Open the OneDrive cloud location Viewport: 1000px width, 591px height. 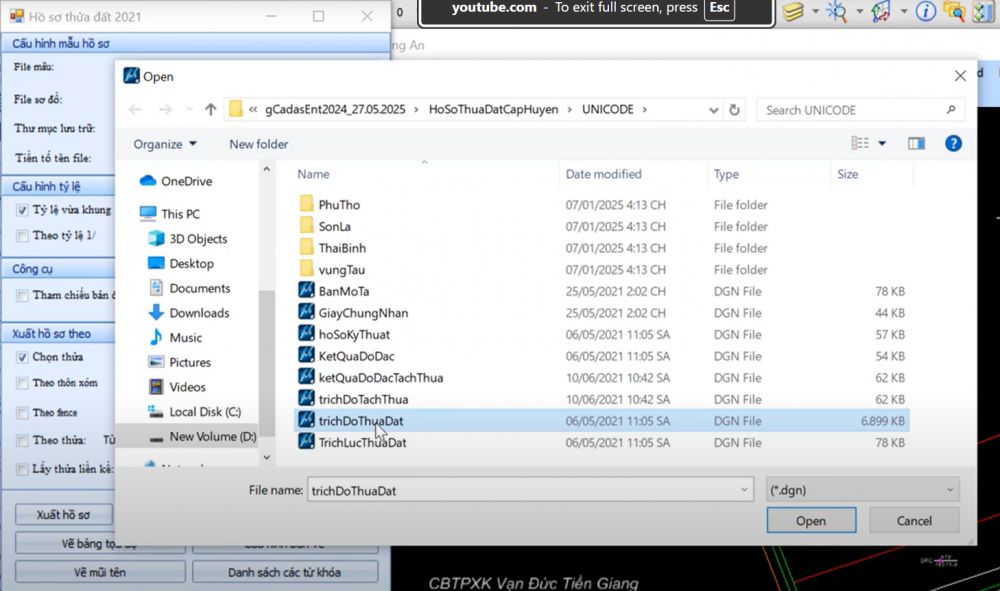[x=186, y=181]
